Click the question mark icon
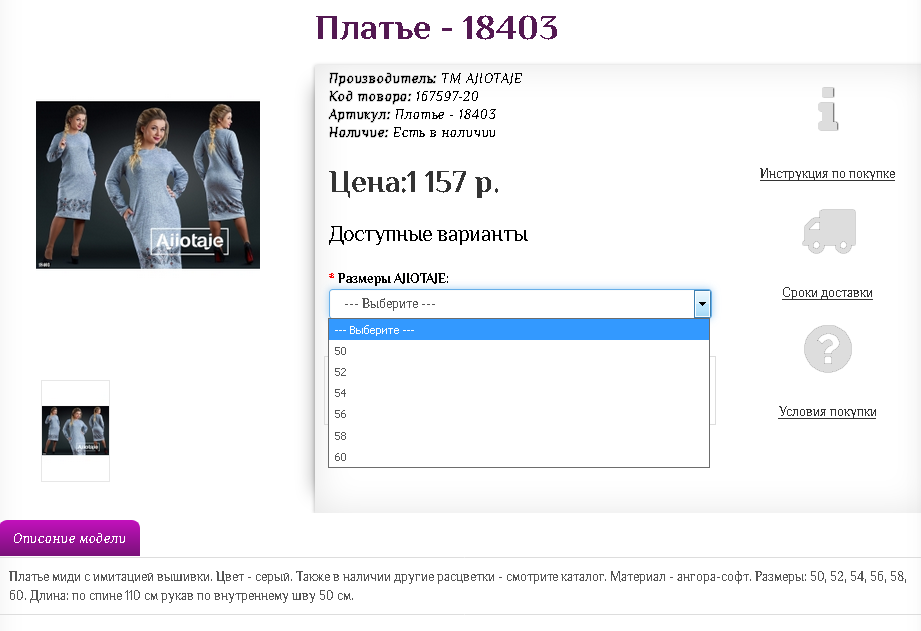This screenshot has width=921, height=631. click(x=828, y=349)
